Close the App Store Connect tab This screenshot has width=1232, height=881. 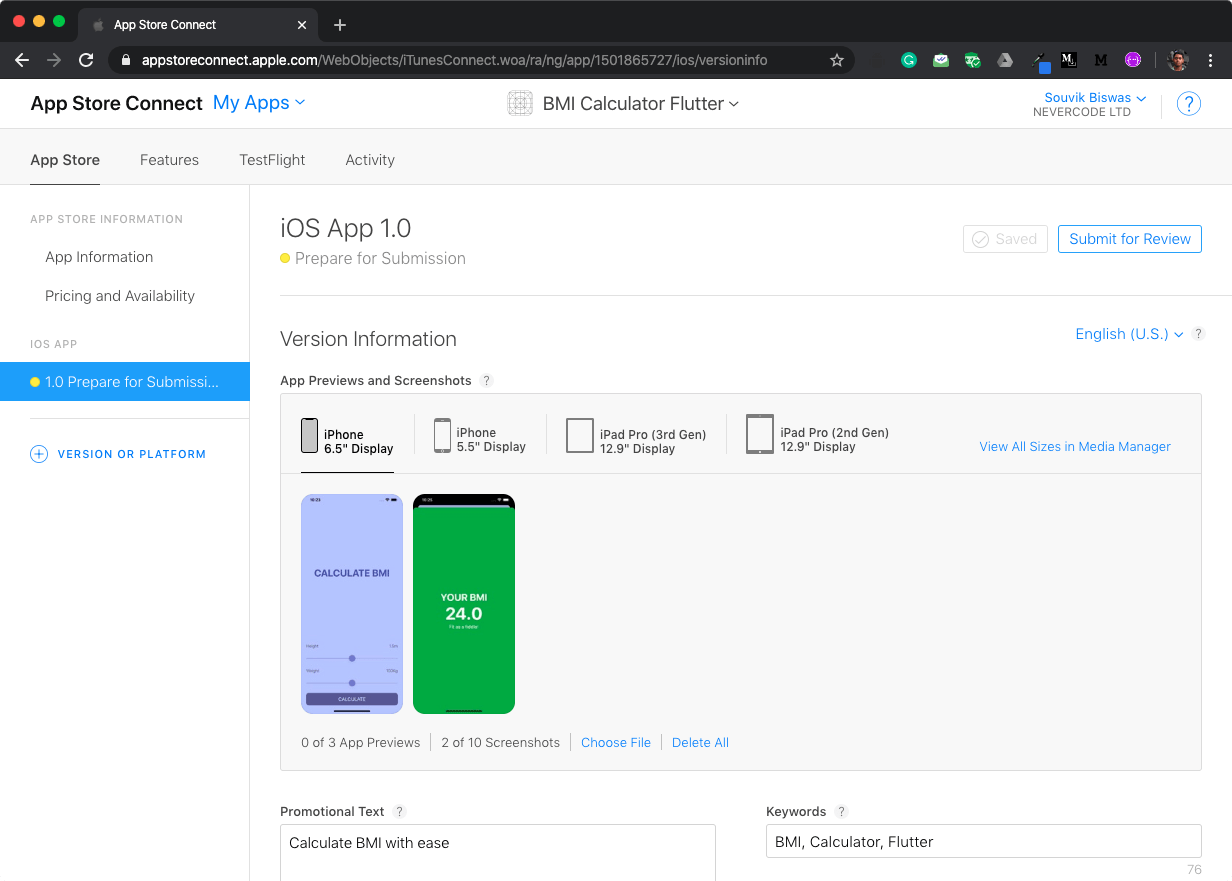click(x=302, y=25)
